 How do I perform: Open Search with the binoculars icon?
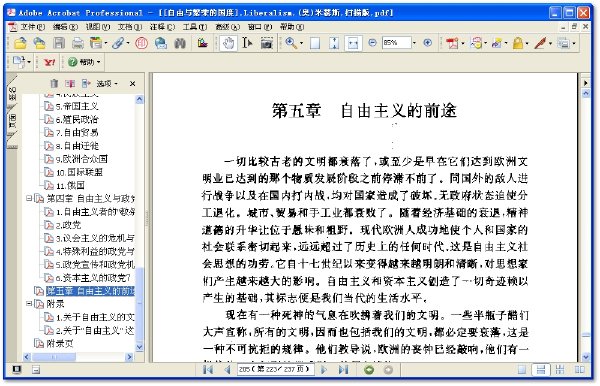[180, 43]
